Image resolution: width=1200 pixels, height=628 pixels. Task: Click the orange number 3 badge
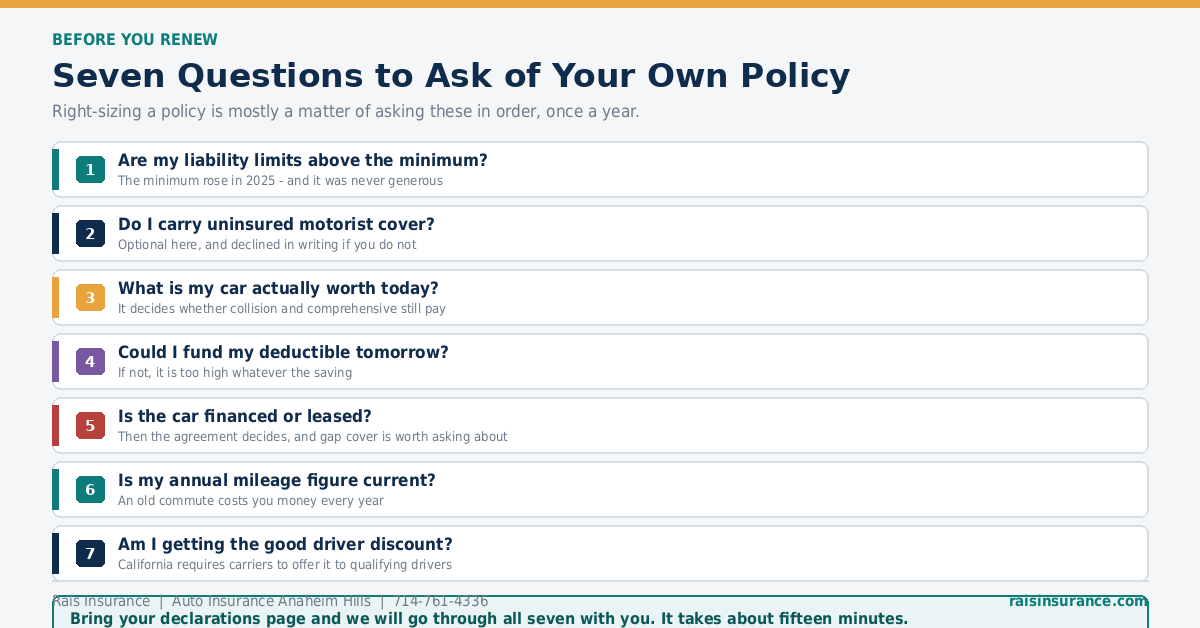click(x=90, y=298)
